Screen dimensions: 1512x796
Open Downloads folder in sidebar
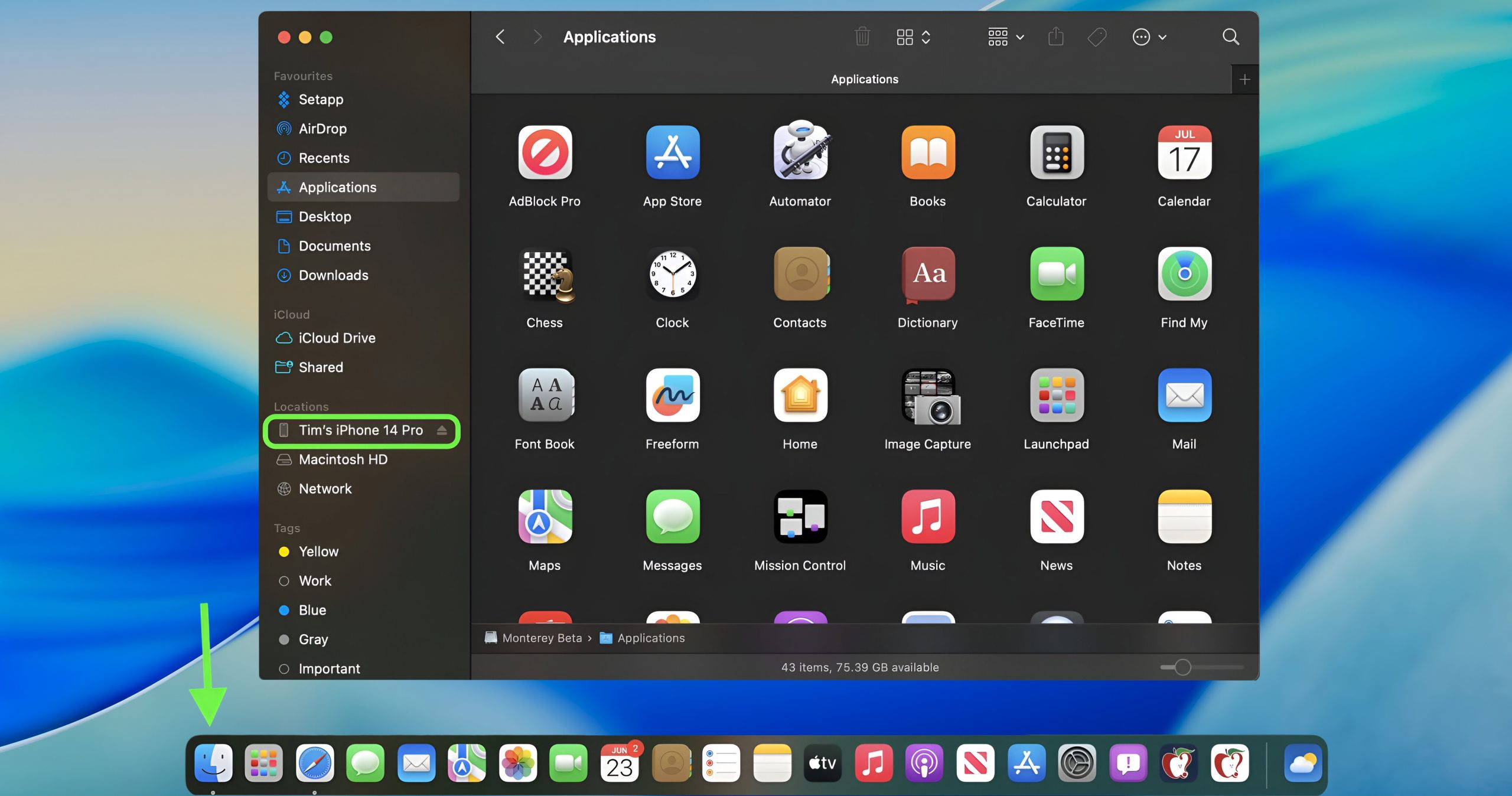click(363, 275)
